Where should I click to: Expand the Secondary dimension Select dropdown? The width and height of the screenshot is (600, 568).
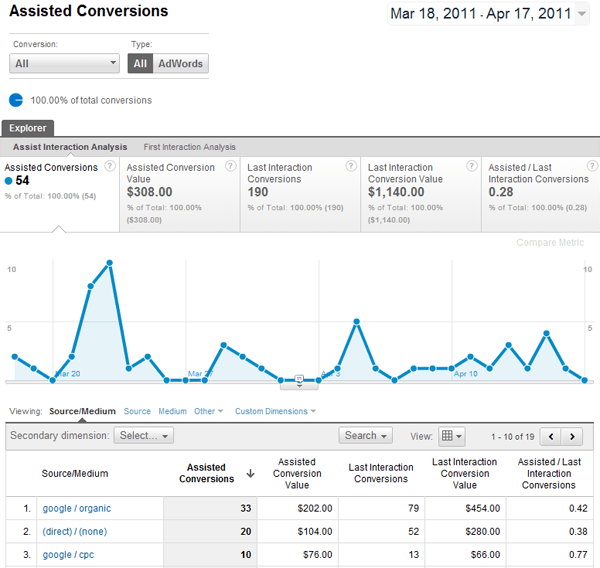coord(143,436)
